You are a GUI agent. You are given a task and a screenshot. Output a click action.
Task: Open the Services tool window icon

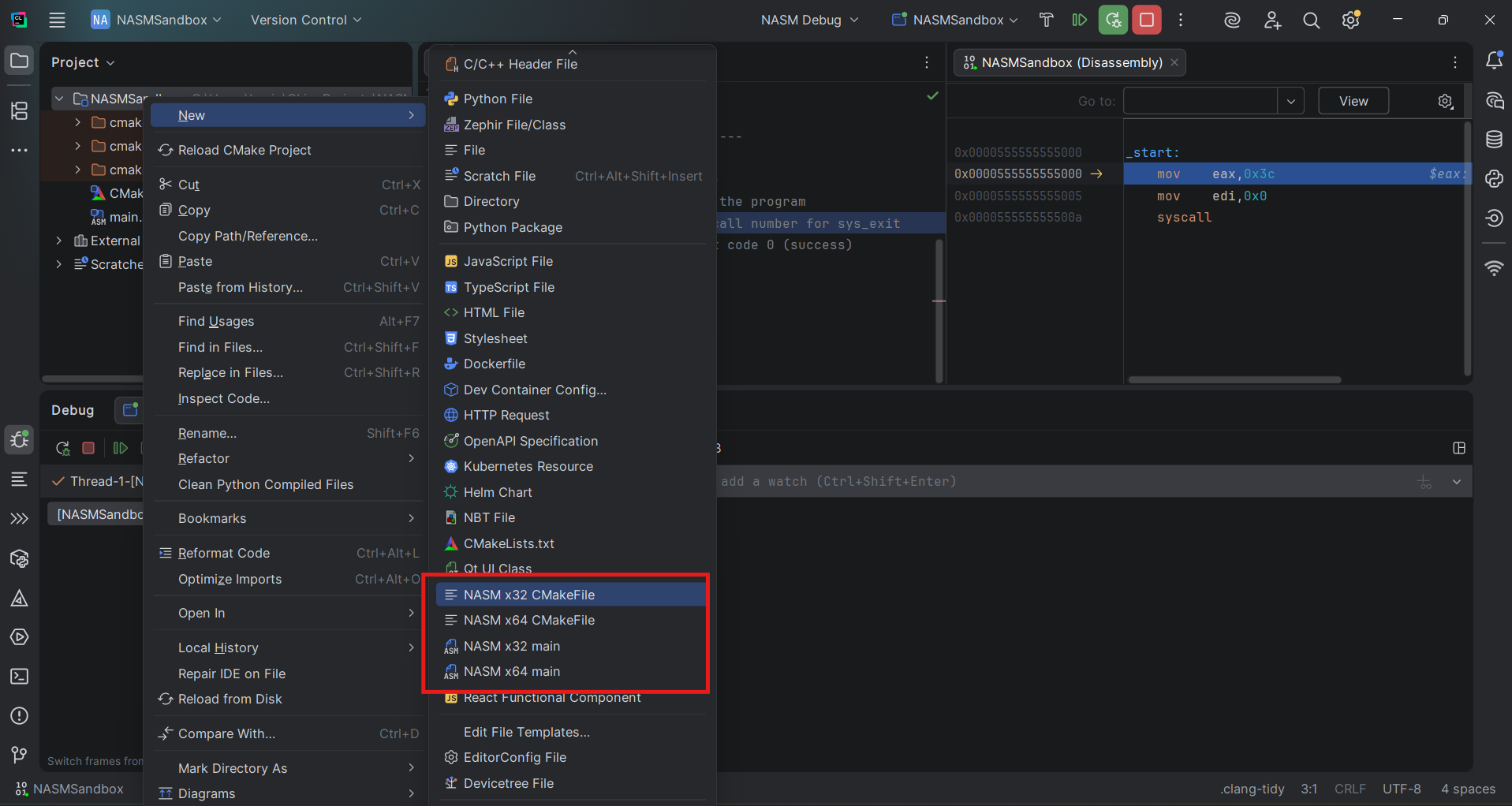[19, 636]
